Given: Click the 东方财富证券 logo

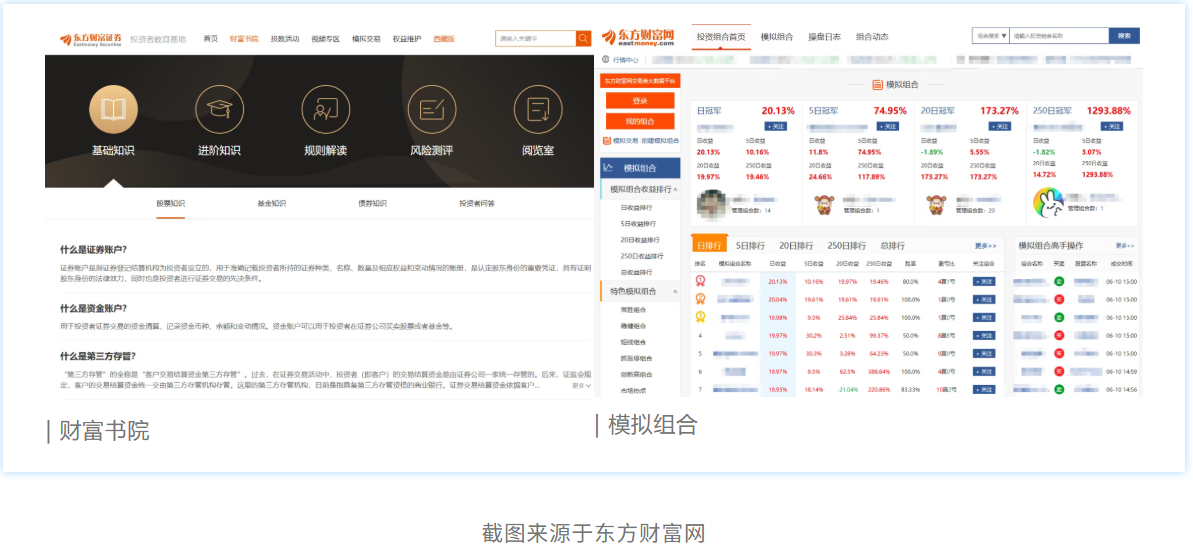Looking at the screenshot, I should 91,39.
